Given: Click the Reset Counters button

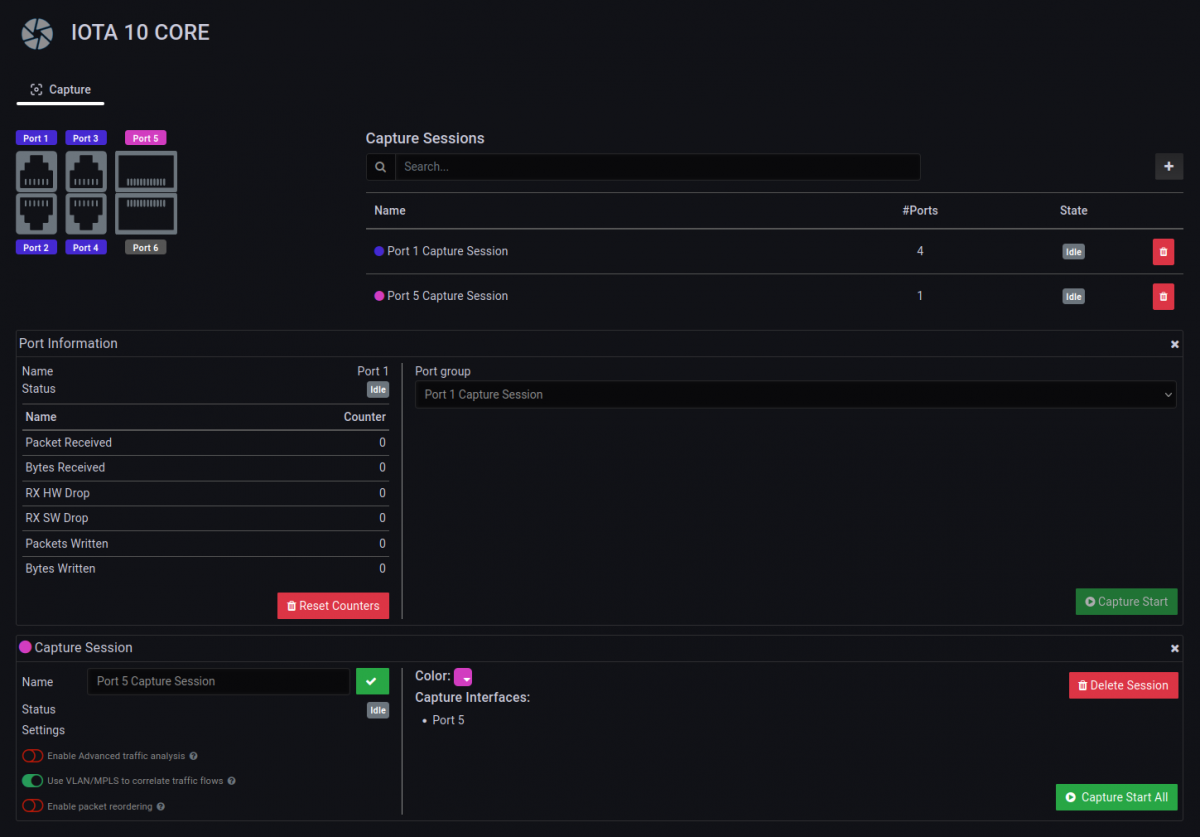Looking at the screenshot, I should (333, 606).
